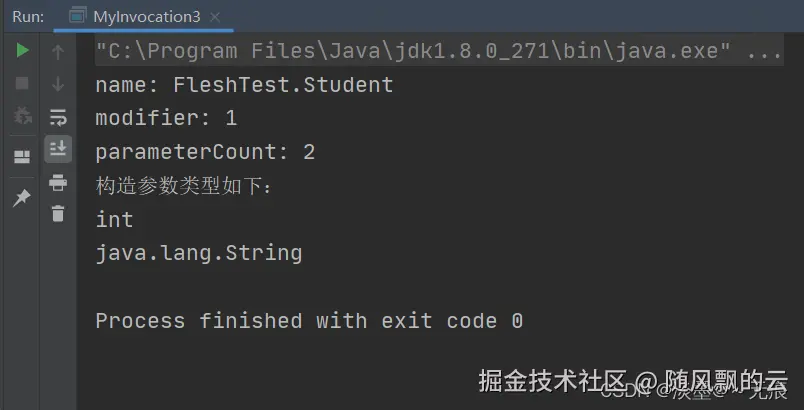The image size is (804, 410).
Task: Click the "modifier: 1" output line
Action: coord(166,118)
